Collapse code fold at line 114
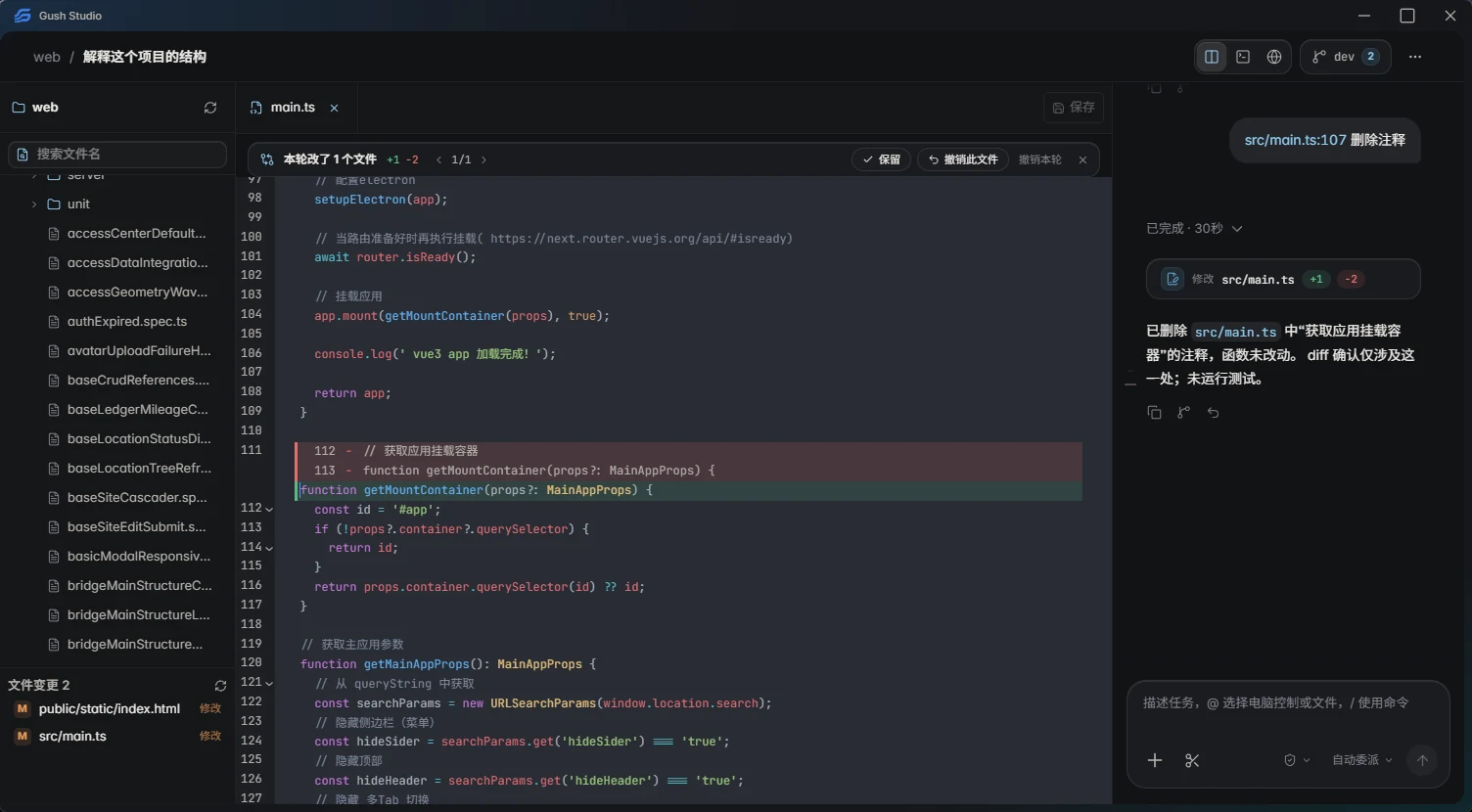The height and width of the screenshot is (812, 1472). (269, 548)
